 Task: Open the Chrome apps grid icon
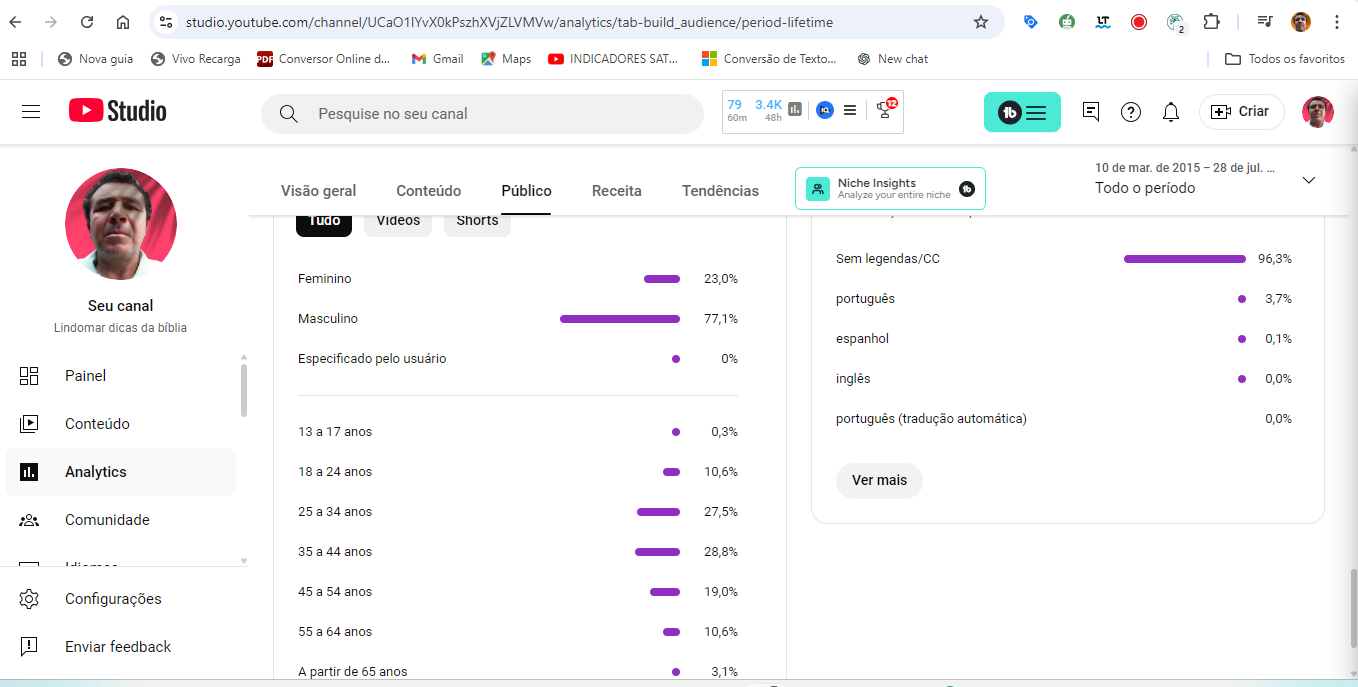(19, 59)
